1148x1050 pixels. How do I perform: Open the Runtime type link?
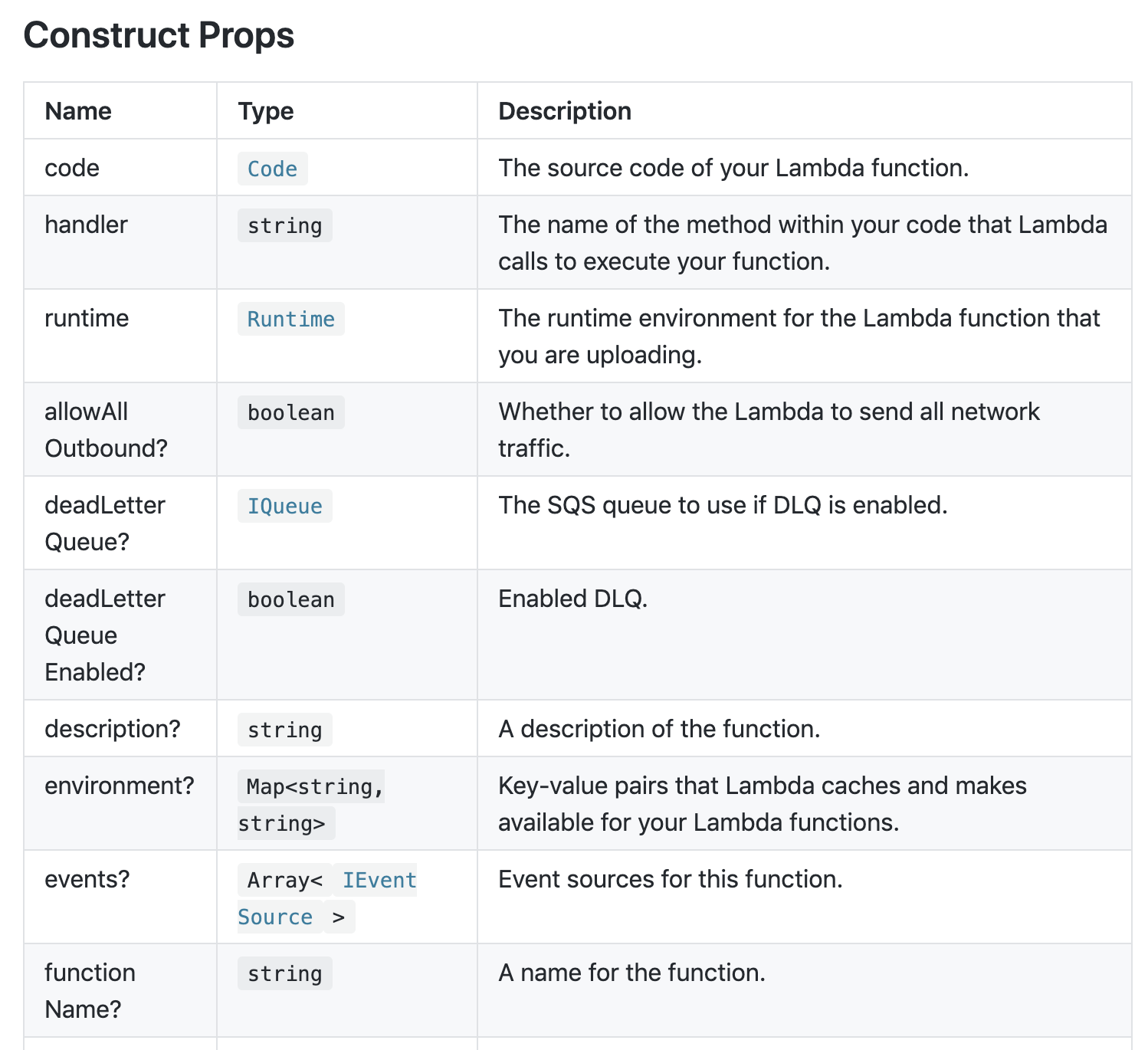click(x=290, y=319)
